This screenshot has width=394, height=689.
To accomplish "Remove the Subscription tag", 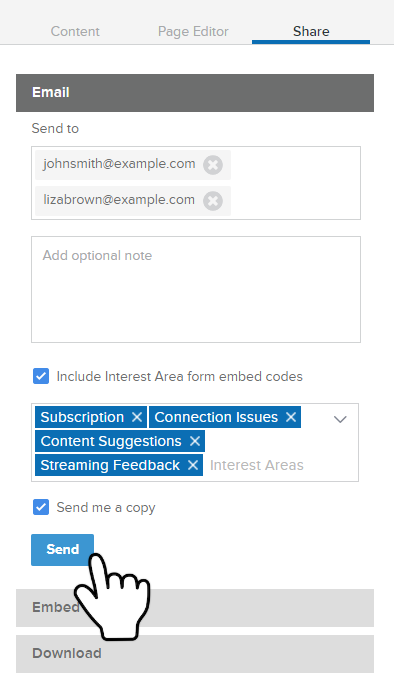I will (137, 417).
